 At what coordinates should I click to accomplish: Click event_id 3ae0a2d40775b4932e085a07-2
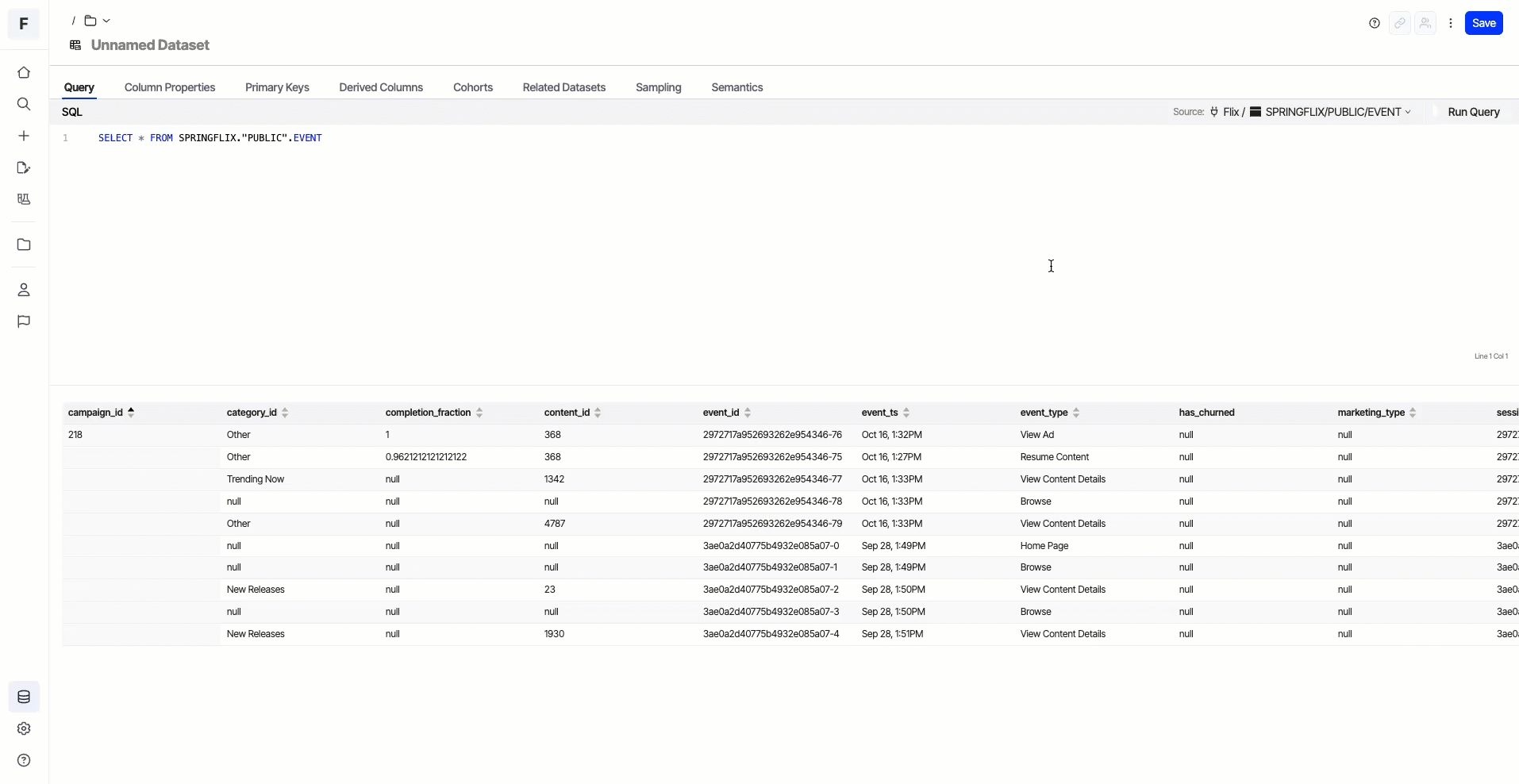[x=771, y=590]
